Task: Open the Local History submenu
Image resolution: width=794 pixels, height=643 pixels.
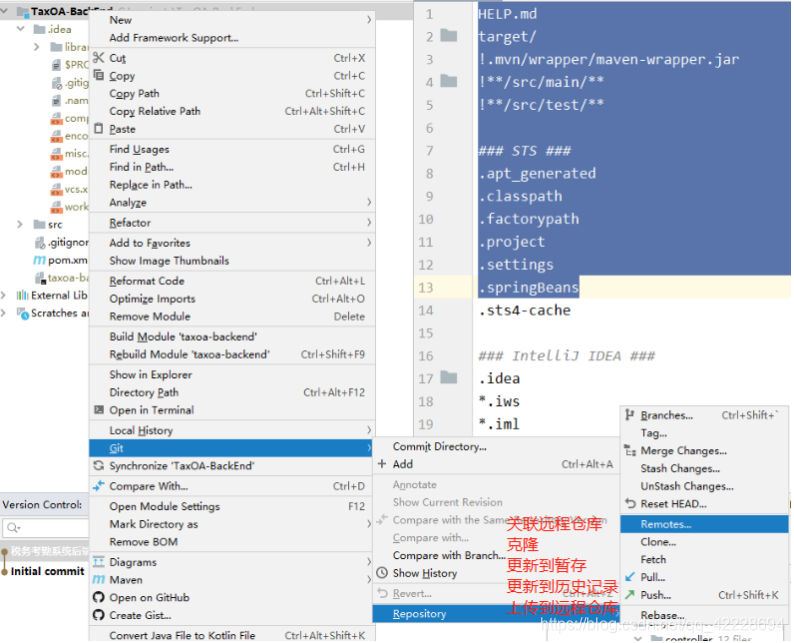Action: click(x=232, y=430)
